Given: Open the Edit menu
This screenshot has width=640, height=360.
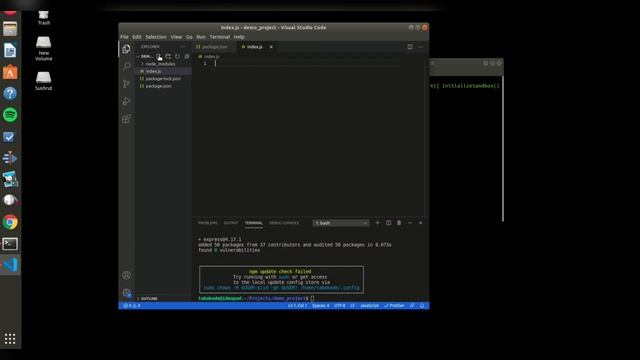Looking at the screenshot, I should (x=137, y=37).
